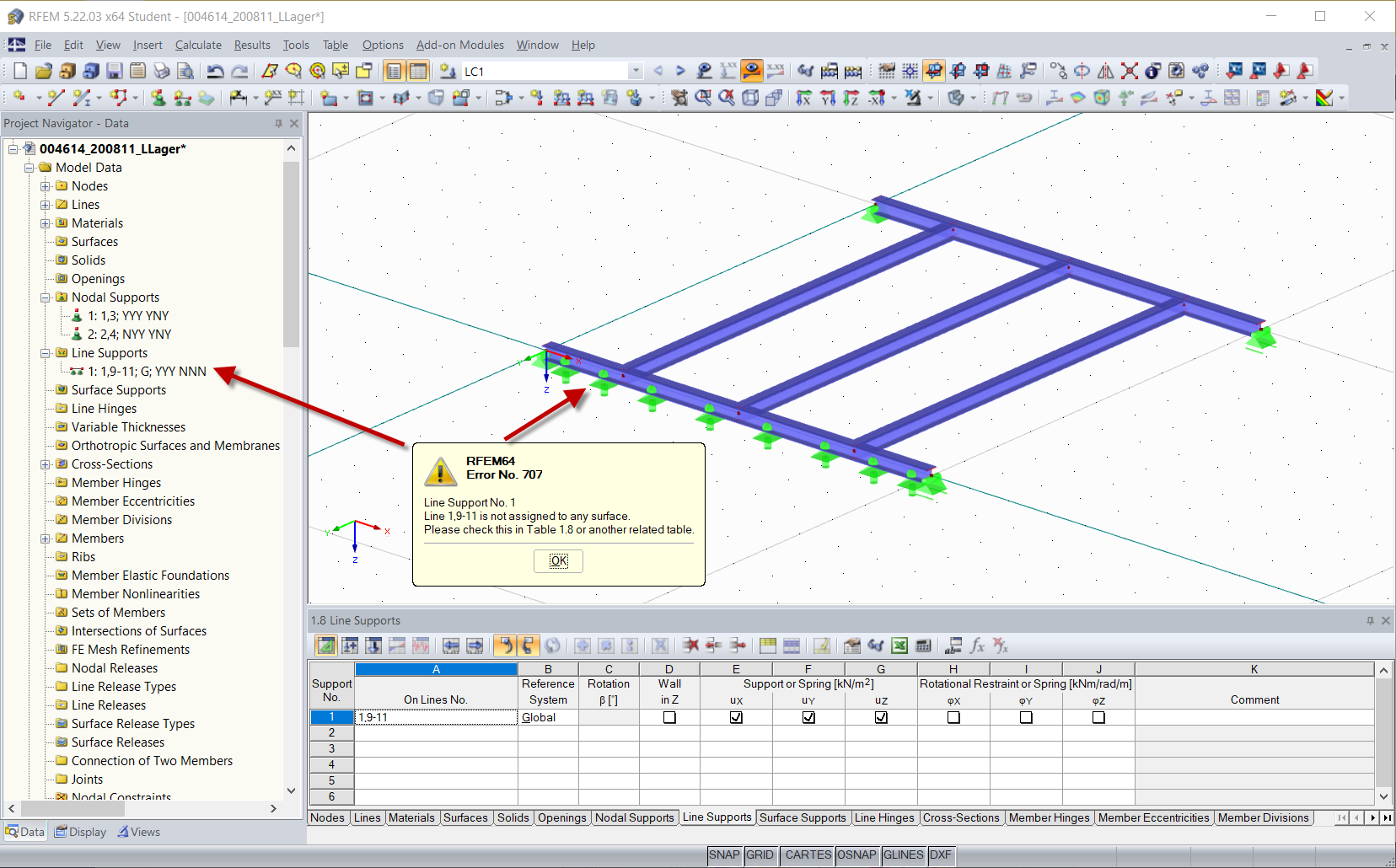The width and height of the screenshot is (1396, 868).
Task: Open print preview with the magnifier page icon
Action: (x=185, y=71)
